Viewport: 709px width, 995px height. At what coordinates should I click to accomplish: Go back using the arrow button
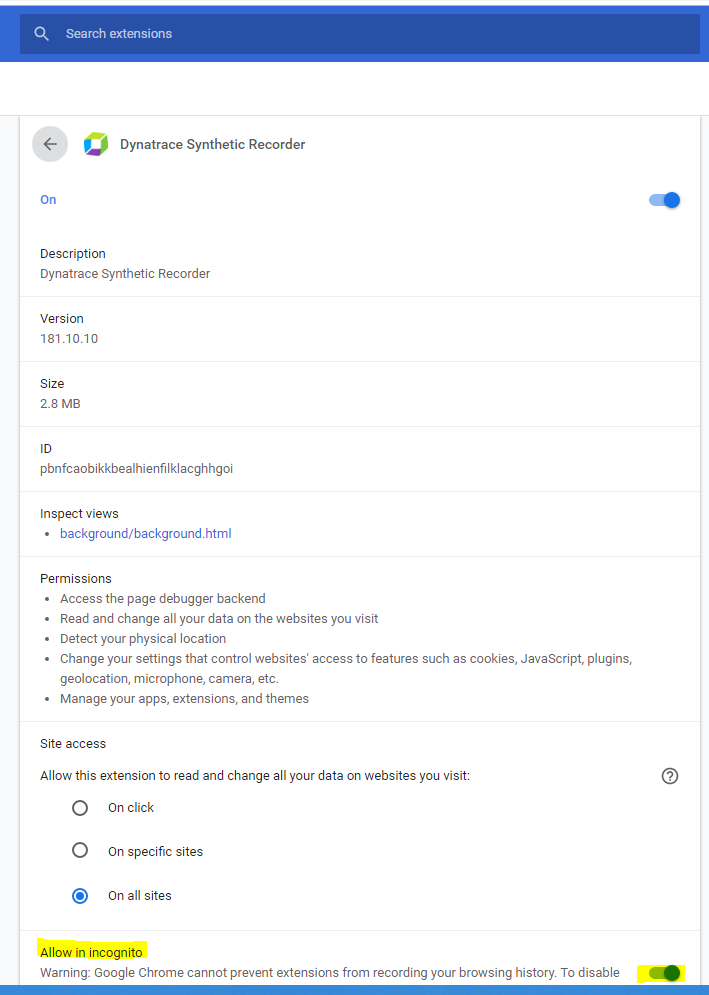click(50, 144)
